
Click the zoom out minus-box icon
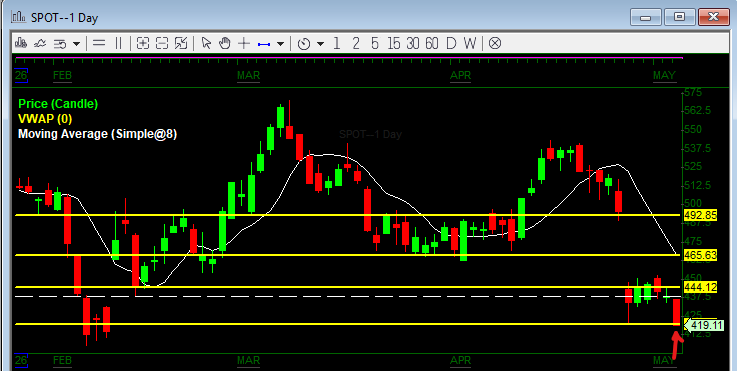(x=162, y=44)
